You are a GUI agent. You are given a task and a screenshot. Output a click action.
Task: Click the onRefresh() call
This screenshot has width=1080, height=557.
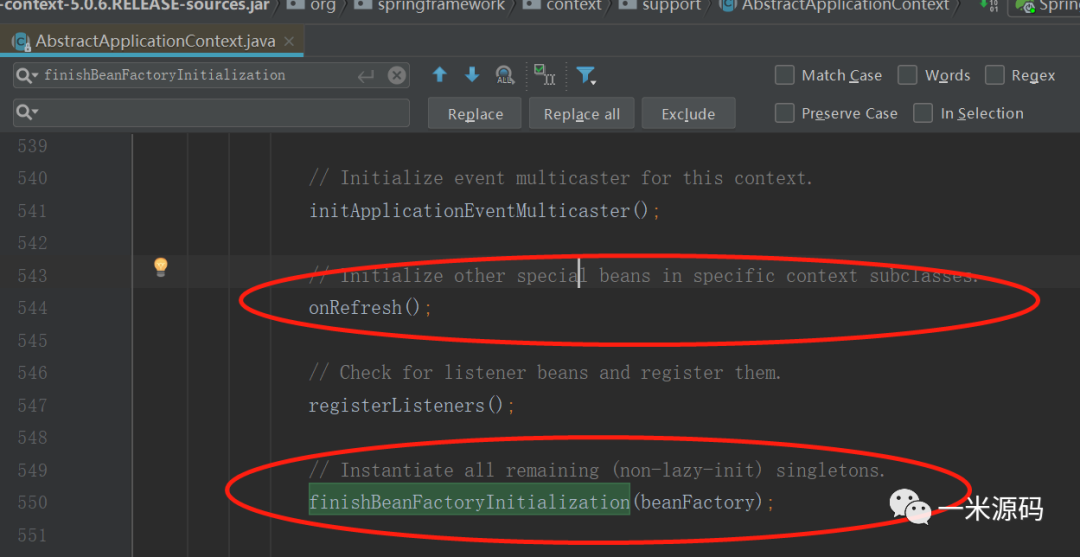[364, 307]
